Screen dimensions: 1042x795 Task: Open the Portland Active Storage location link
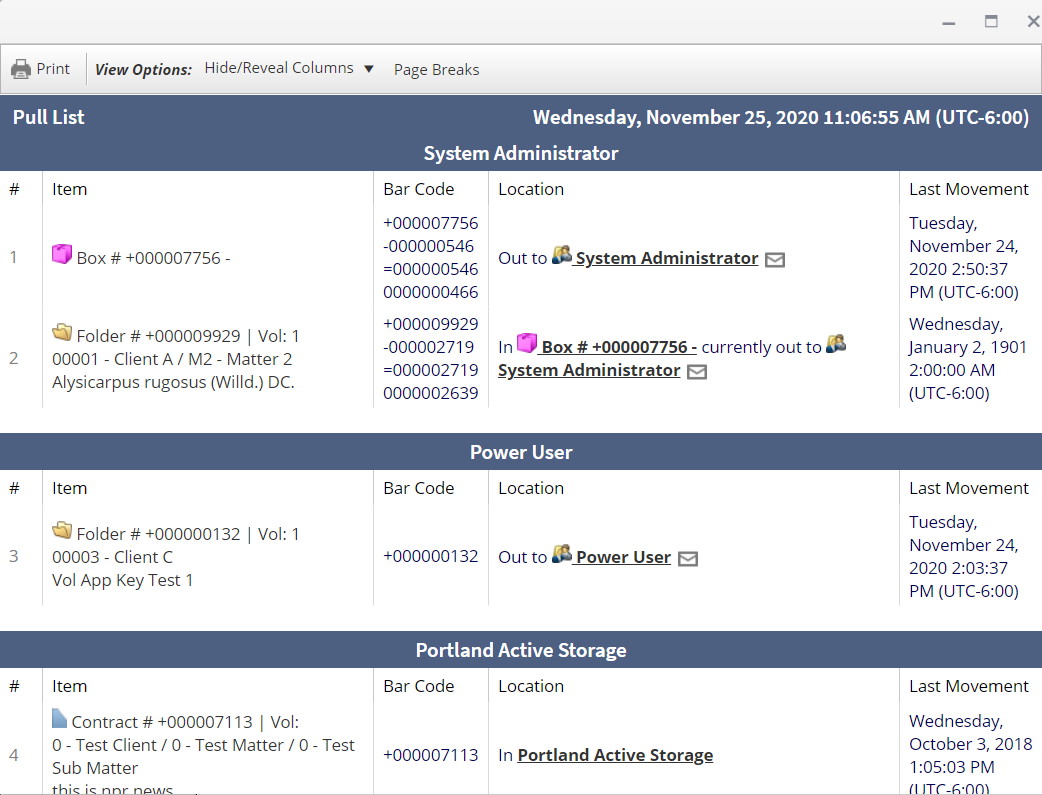coord(615,755)
